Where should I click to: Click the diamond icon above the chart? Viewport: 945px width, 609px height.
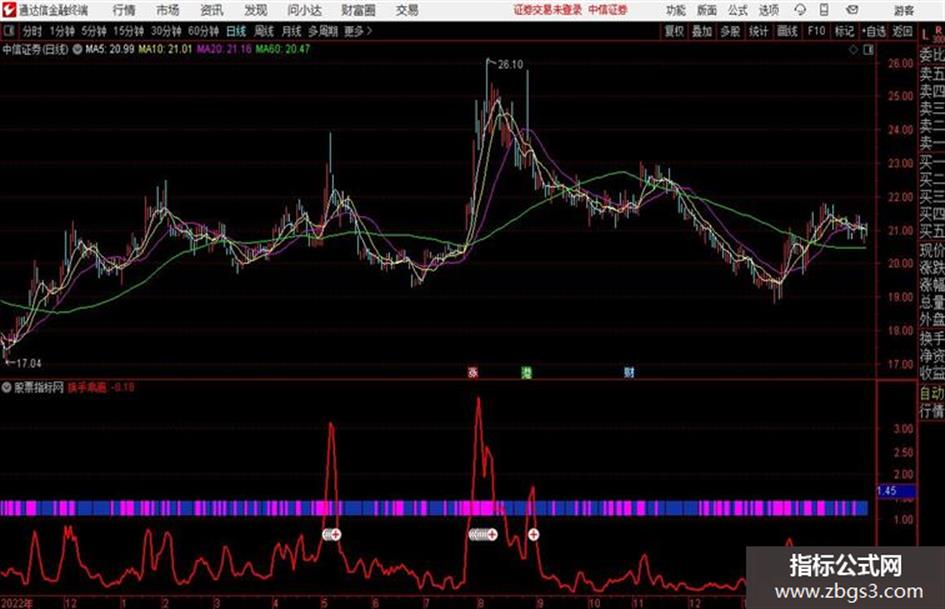point(853,50)
